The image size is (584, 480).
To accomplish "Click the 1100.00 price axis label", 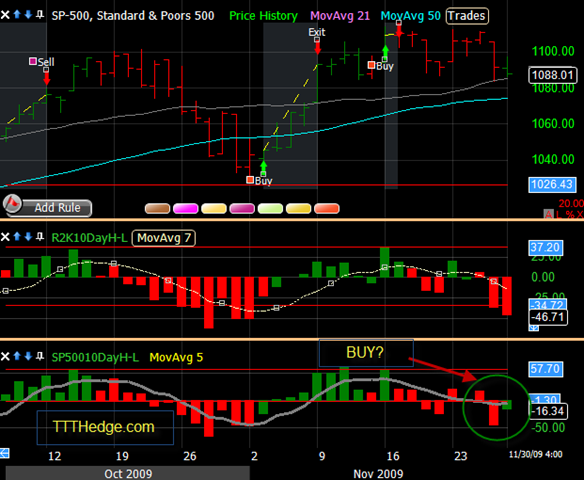I will [553, 51].
